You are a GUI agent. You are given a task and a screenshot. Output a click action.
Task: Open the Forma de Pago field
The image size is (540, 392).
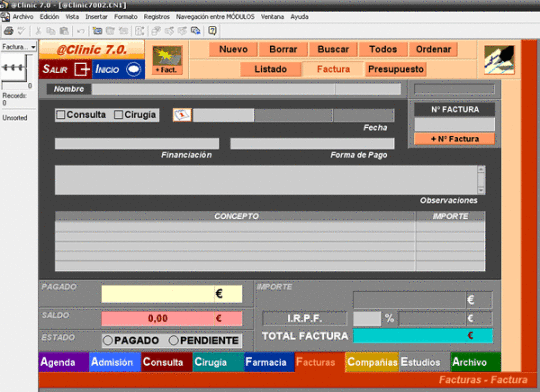click(312, 144)
